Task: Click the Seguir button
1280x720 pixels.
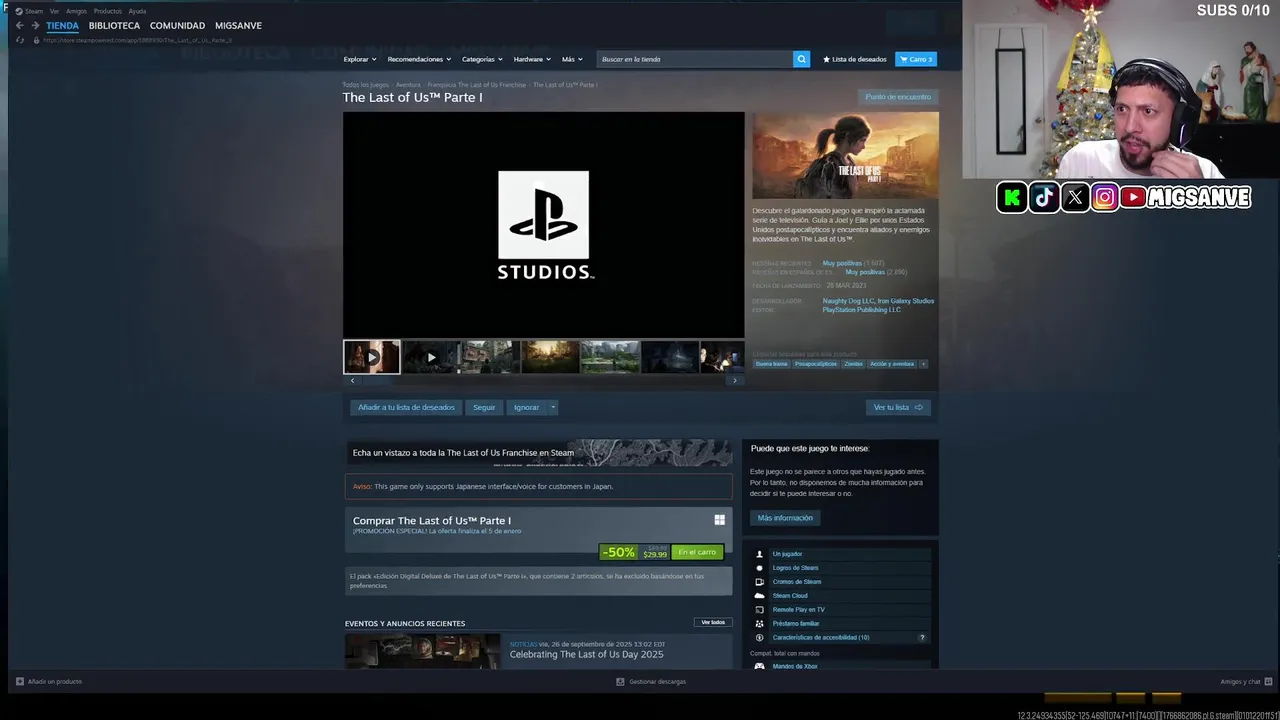Action: (x=484, y=407)
